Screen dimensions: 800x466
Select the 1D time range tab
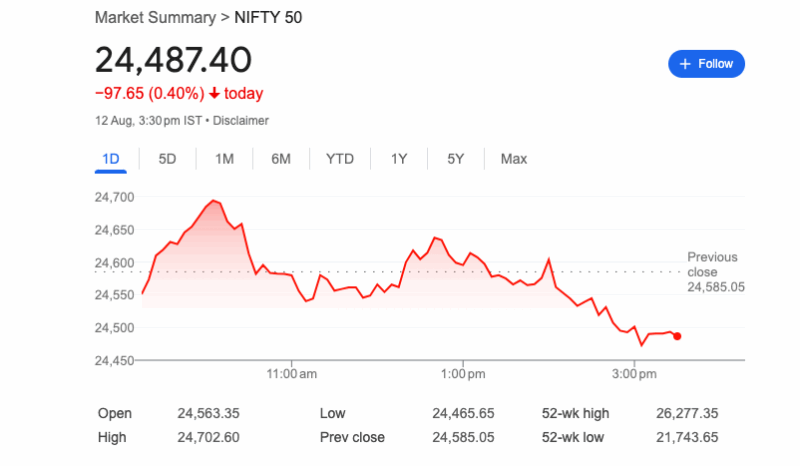coord(111,159)
